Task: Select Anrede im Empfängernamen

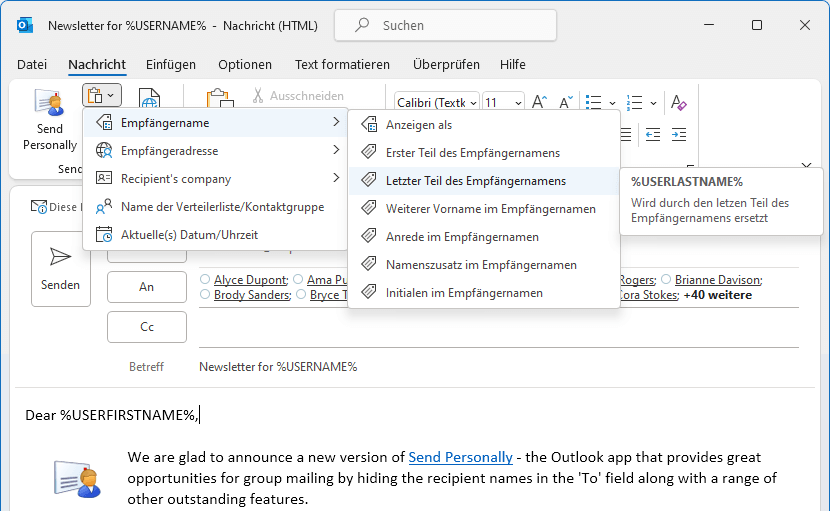Action: [484, 237]
